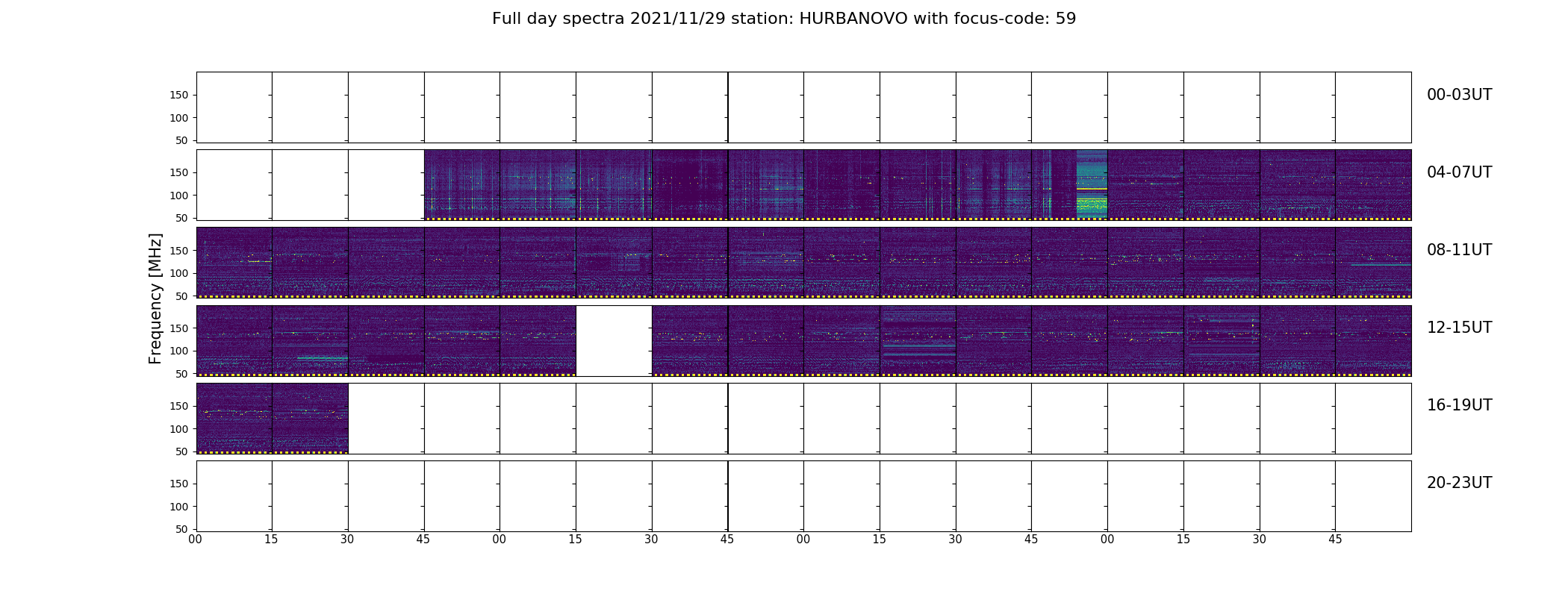The height and width of the screenshot is (597, 1568).
Task: Click the 'Frequency [MHz]' axis label
Action: (155, 298)
